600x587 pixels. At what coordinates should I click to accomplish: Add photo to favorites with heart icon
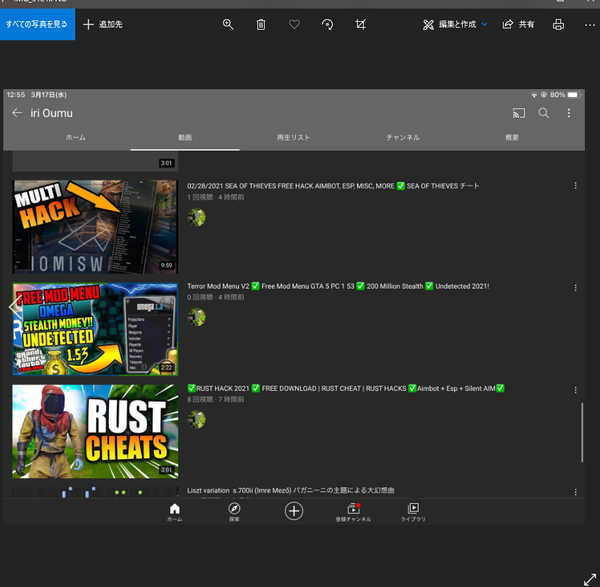[x=294, y=24]
